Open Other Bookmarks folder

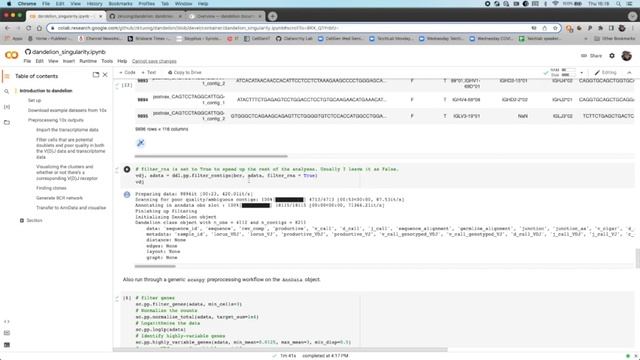point(615,38)
